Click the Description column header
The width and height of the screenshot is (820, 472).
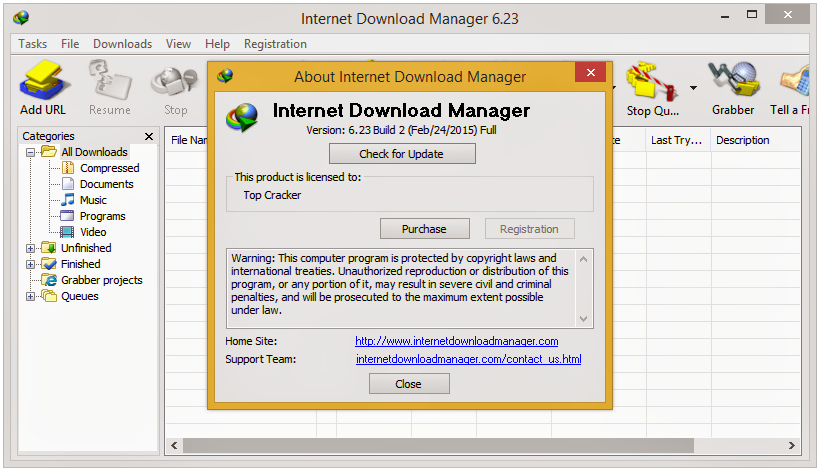pyautogui.click(x=756, y=140)
